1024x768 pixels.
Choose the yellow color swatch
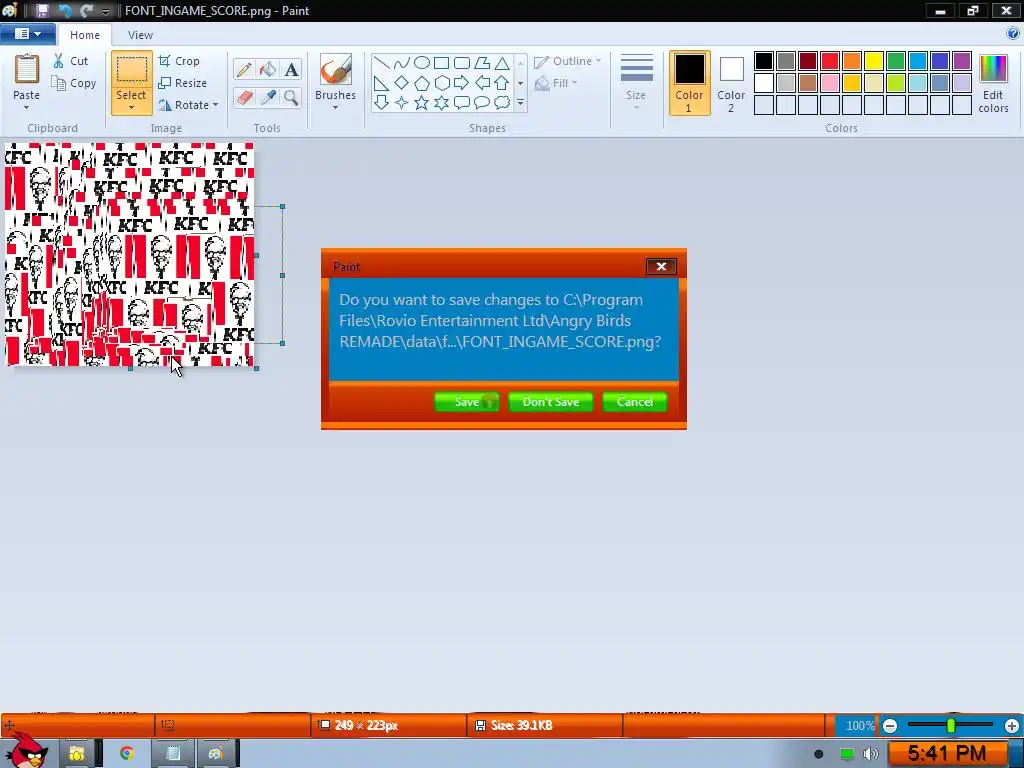[x=874, y=61]
